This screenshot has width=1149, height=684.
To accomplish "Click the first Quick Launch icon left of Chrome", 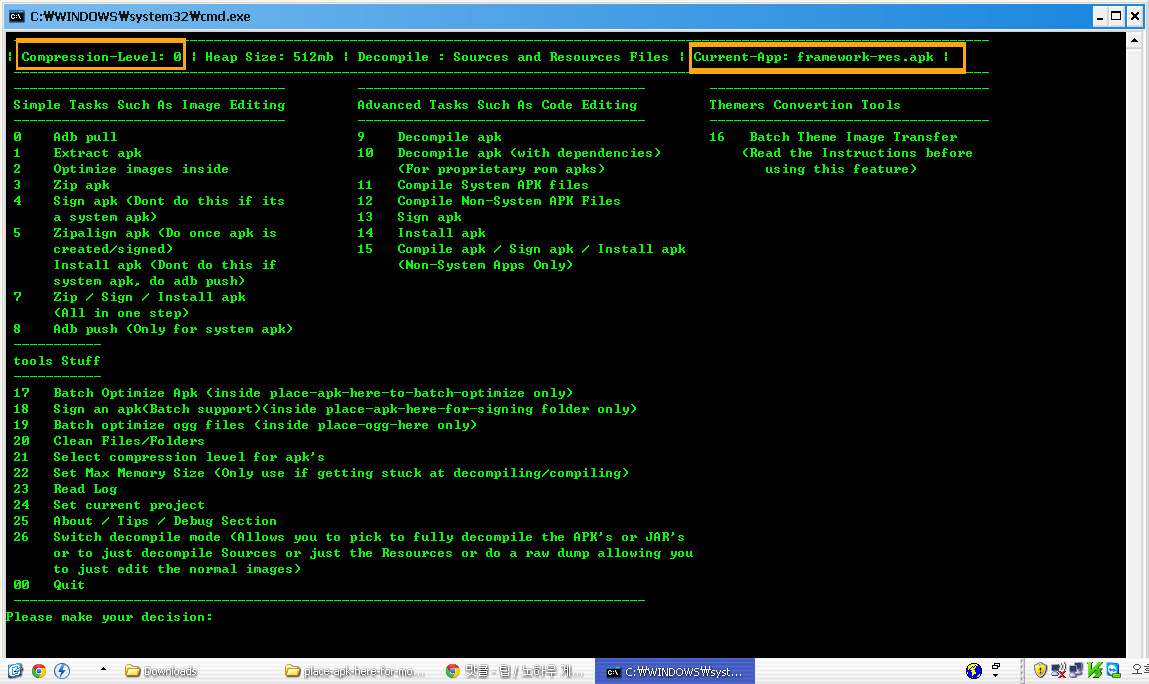I will point(16,671).
